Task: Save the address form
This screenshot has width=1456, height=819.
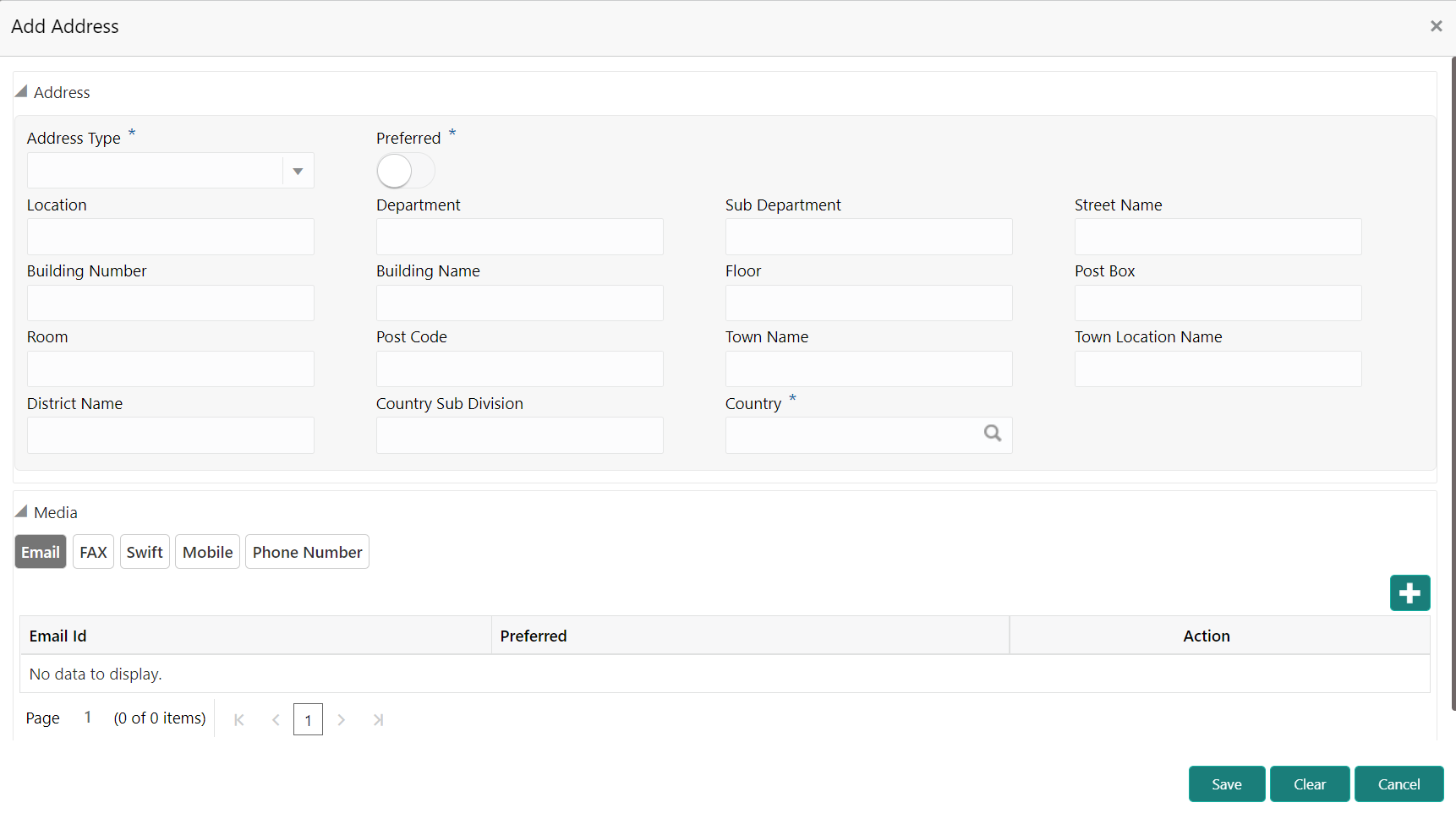Action: click(1226, 784)
